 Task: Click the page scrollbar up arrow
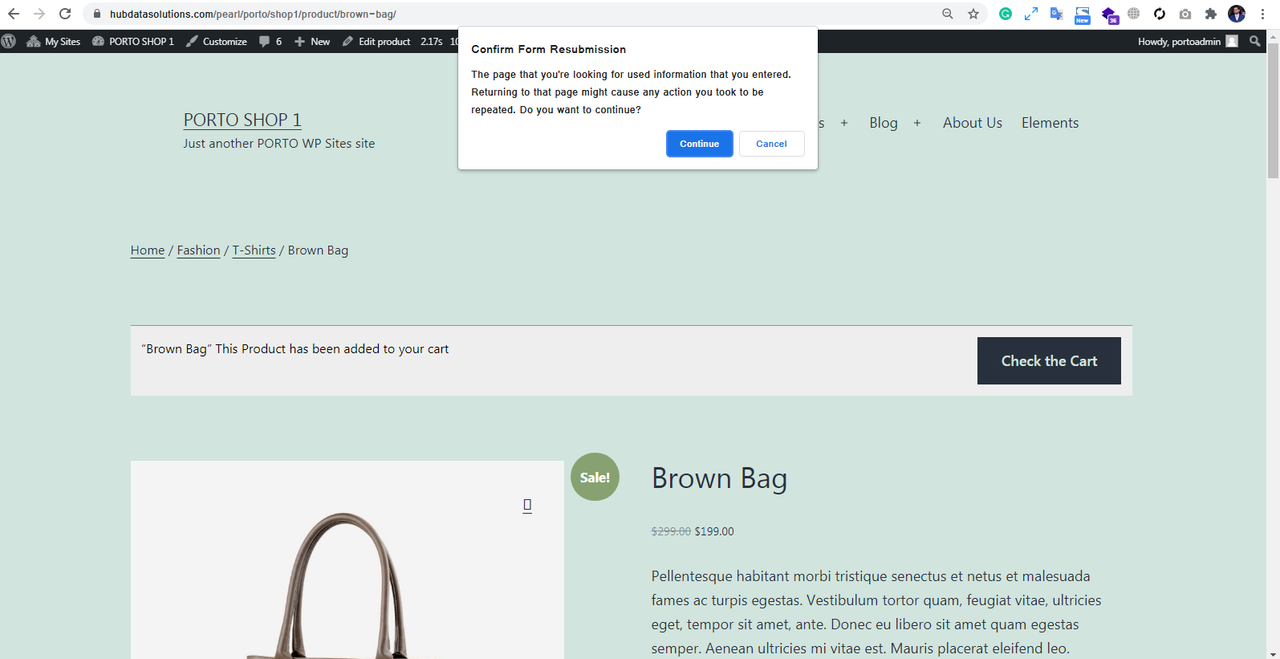point(1273,36)
